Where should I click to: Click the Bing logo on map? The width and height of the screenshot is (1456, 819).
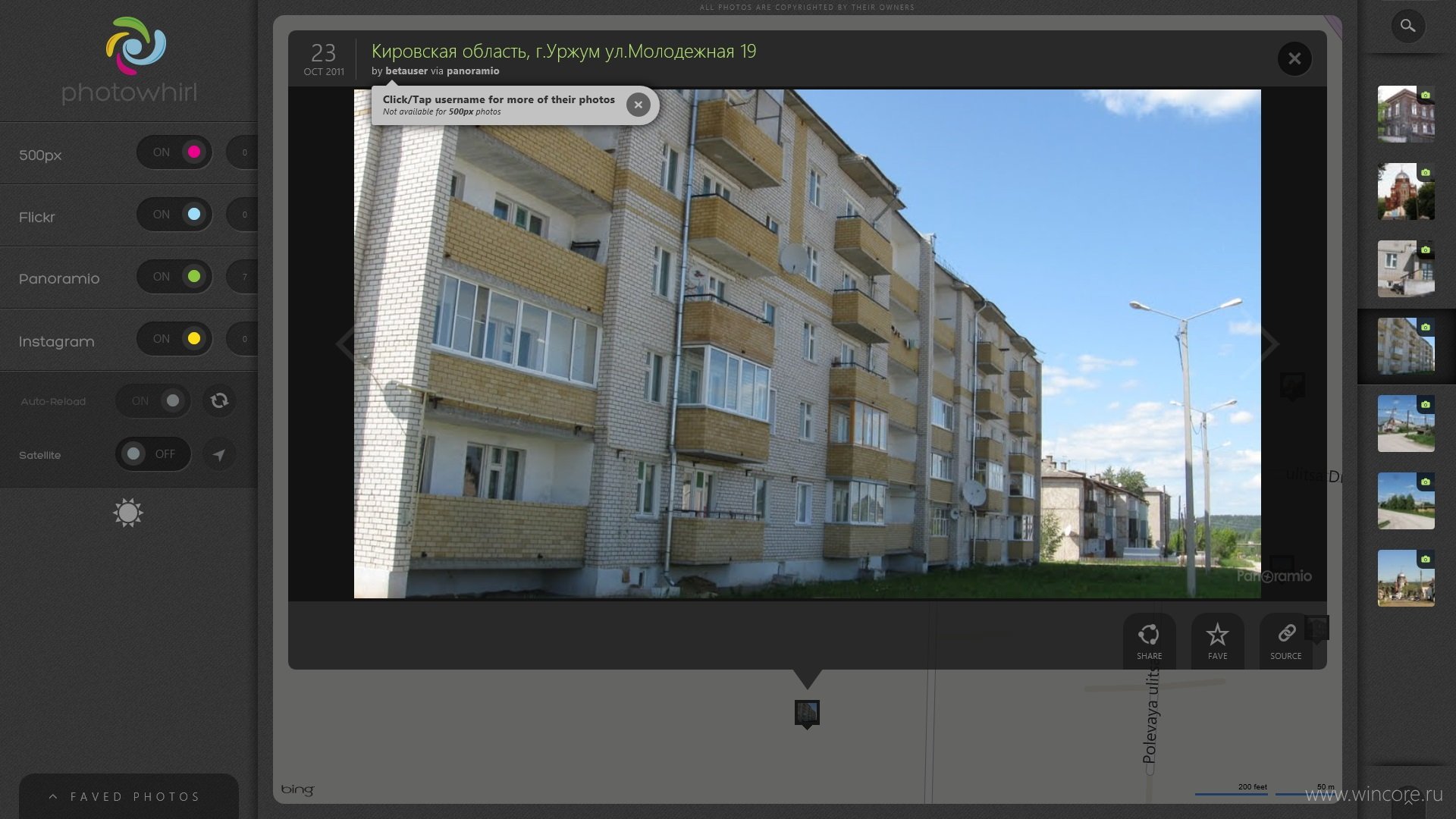297,789
